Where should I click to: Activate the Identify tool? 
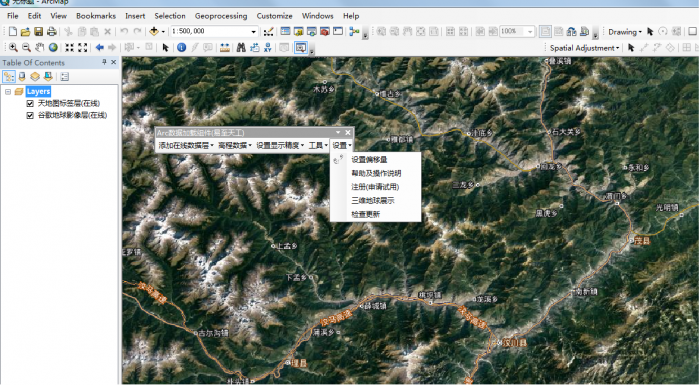coord(181,47)
